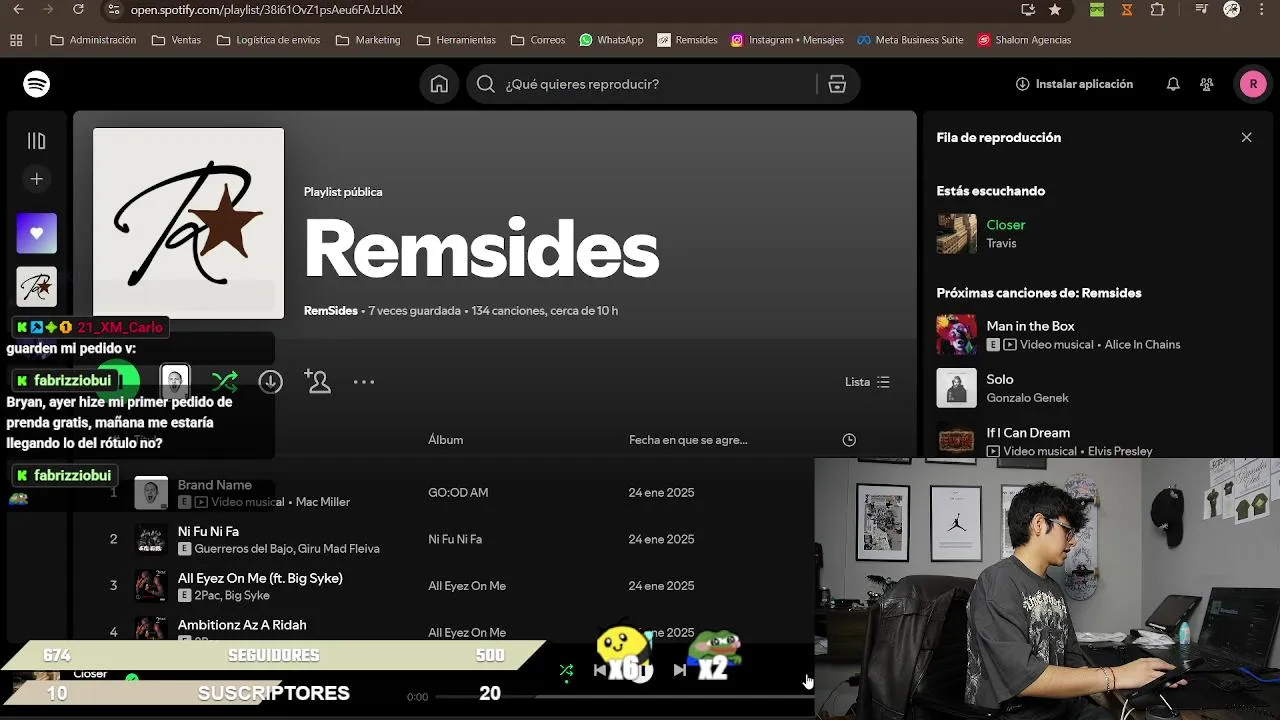Open the Correos bookmarks folder

[538, 40]
